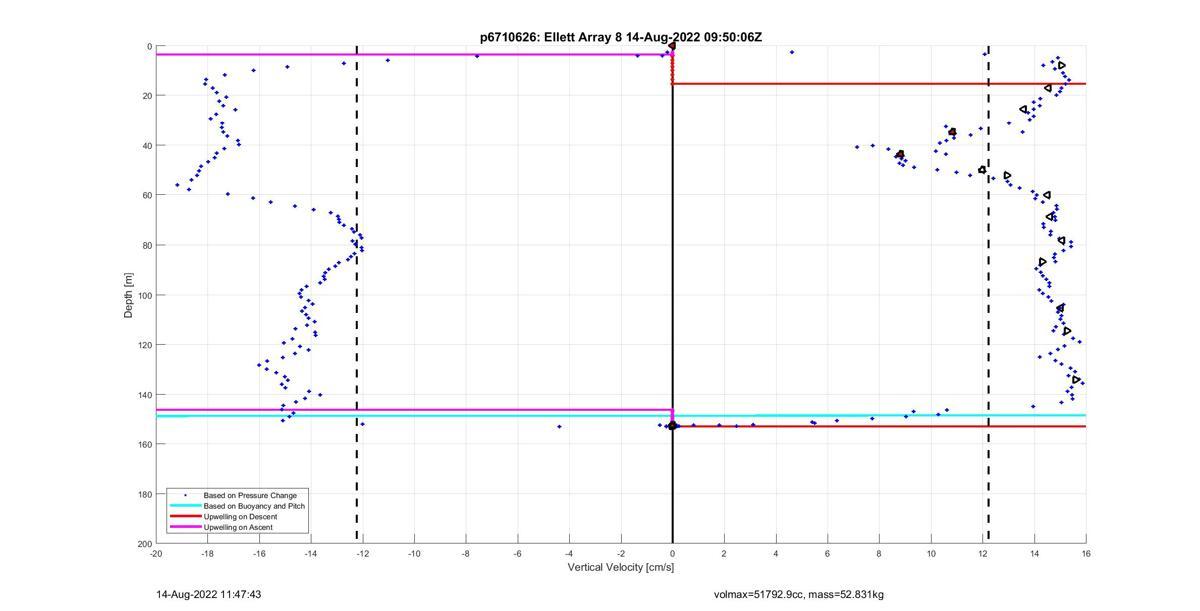This screenshot has height=611, width=1200.
Task: Click legend entry 'Based on Pressure Change'
Action: (x=250, y=495)
